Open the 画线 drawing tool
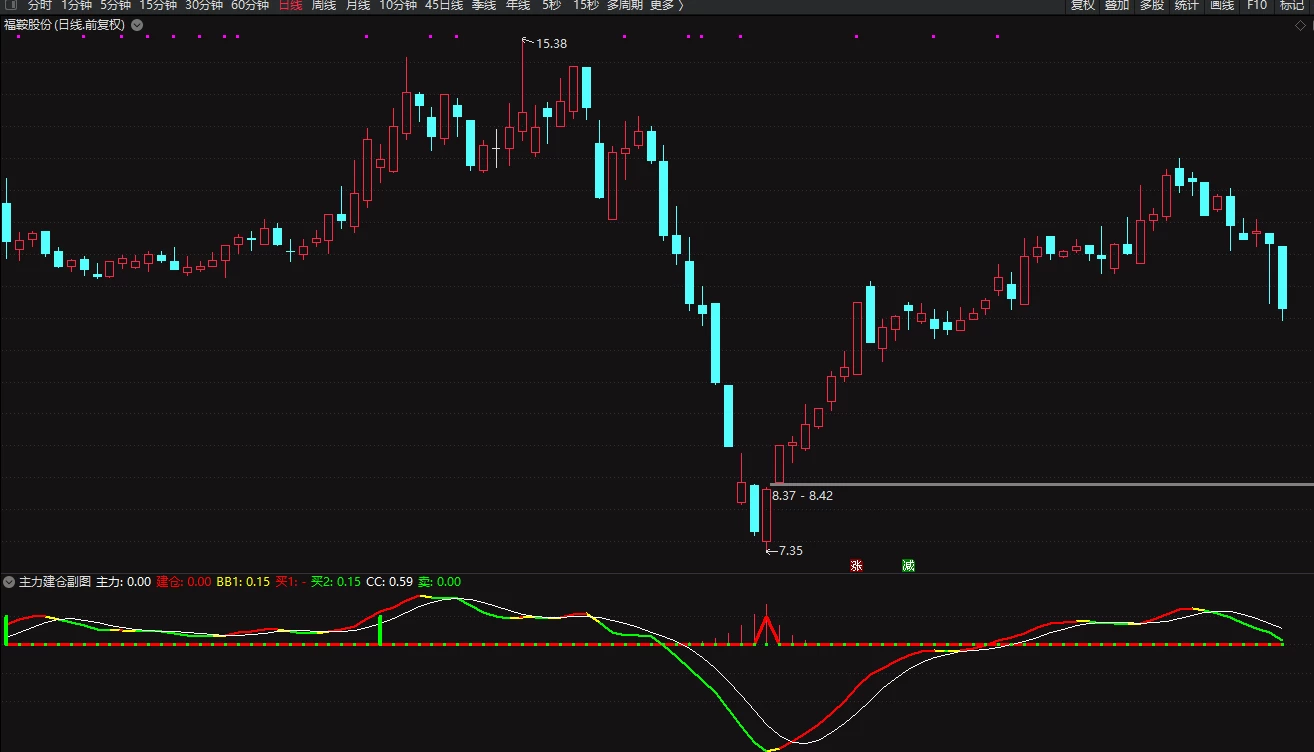 coord(1222,5)
